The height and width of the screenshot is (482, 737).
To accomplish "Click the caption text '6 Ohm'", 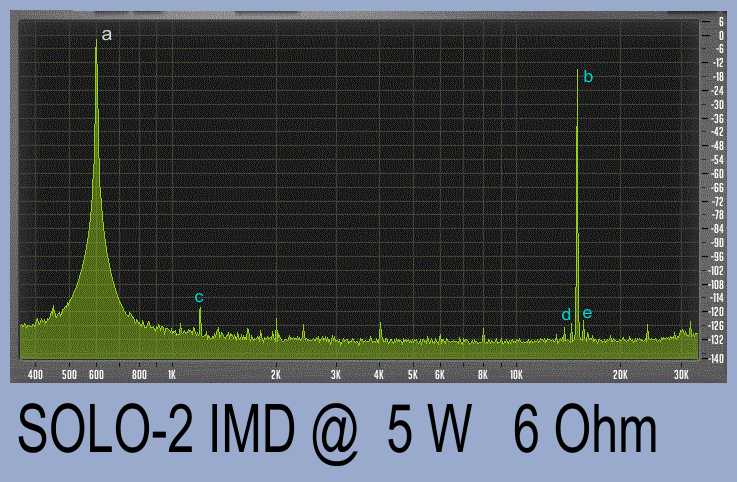I will tap(585, 430).
